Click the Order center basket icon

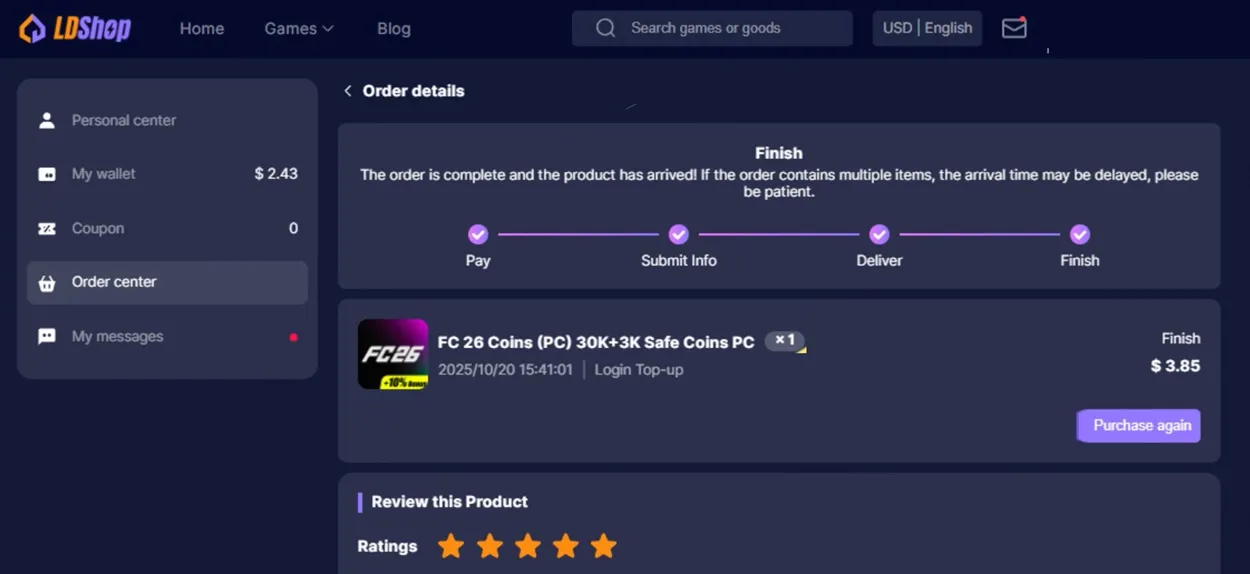point(47,283)
